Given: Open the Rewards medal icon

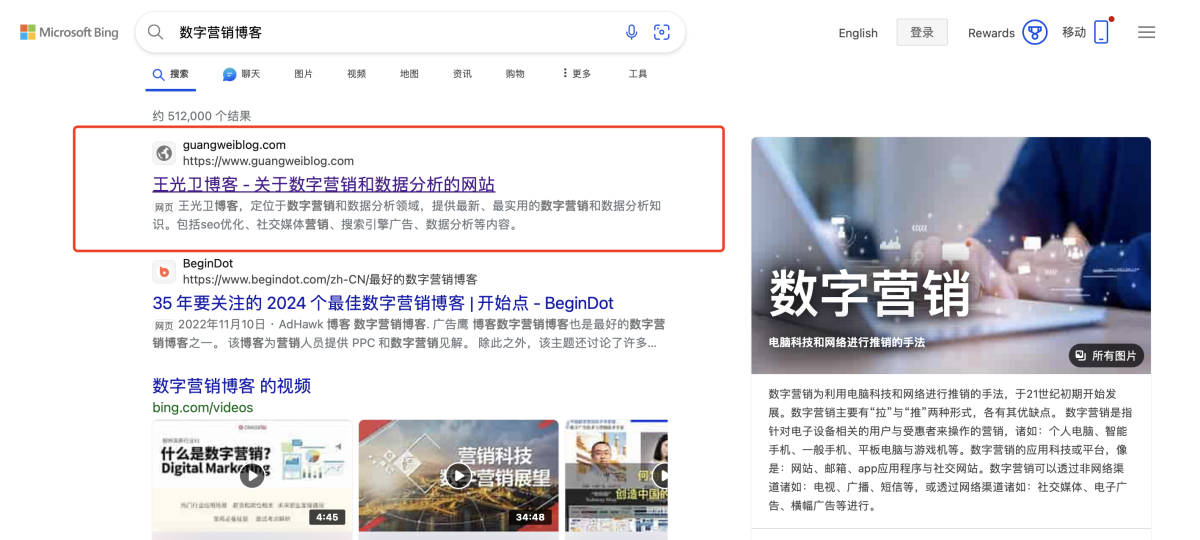Looking at the screenshot, I should (x=1035, y=33).
